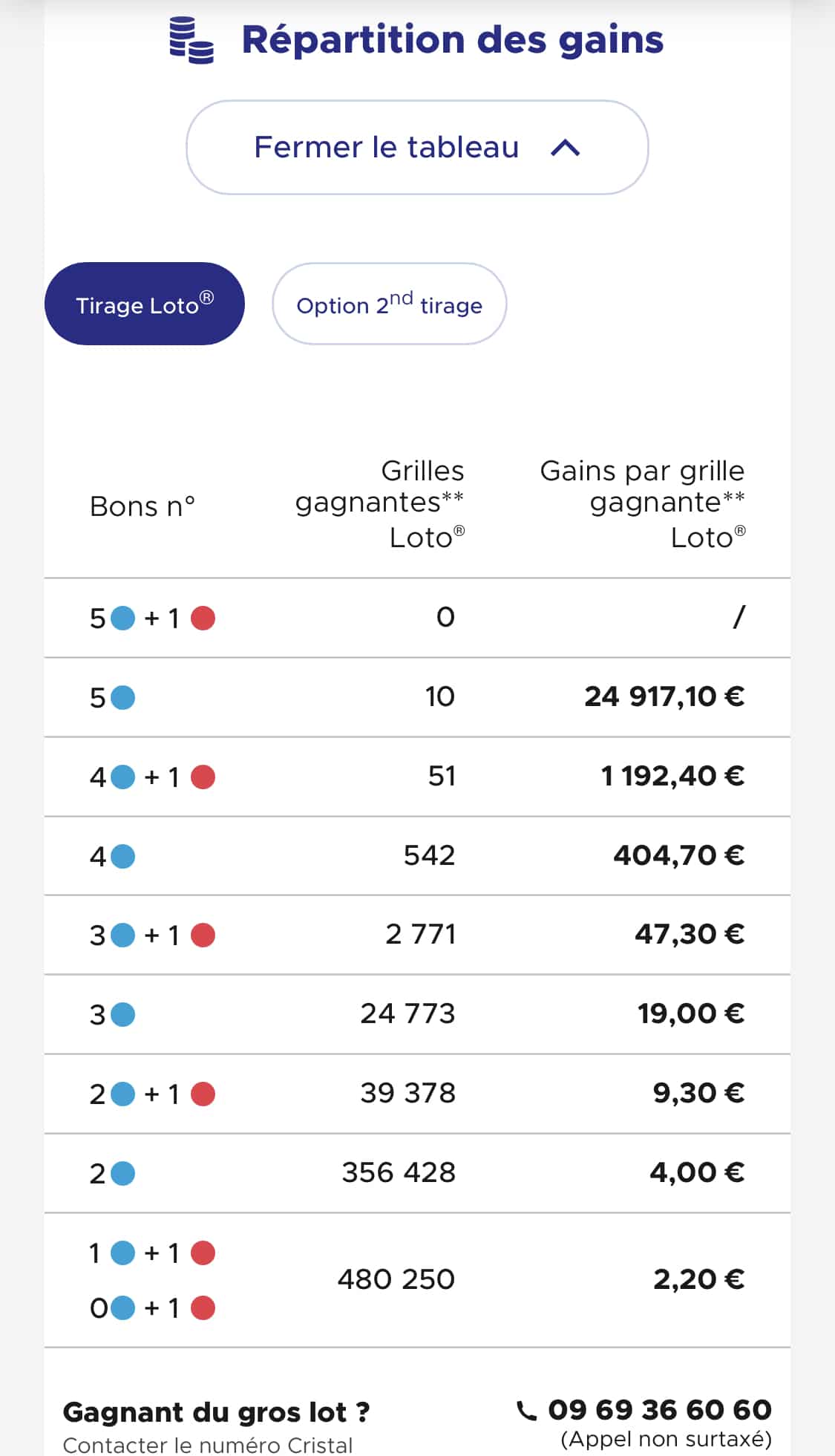Click the Bons n° column header
This screenshot has width=835, height=1456.
(x=143, y=506)
